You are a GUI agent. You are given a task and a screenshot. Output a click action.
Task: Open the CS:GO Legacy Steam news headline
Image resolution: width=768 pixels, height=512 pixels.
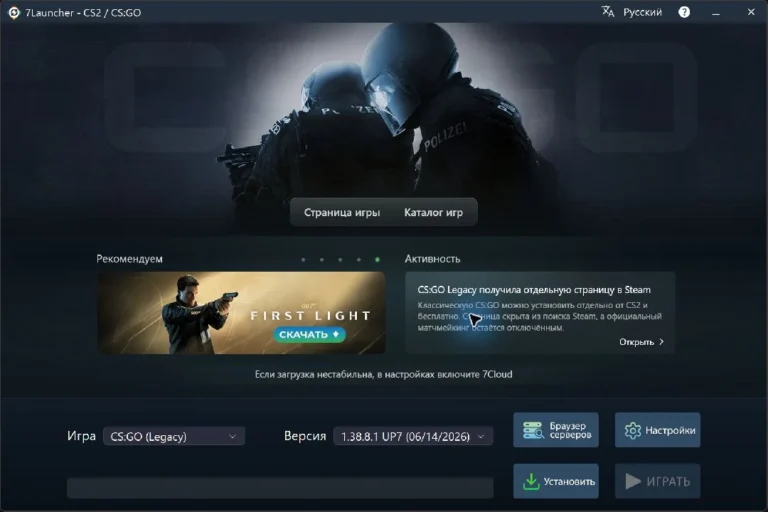534,290
